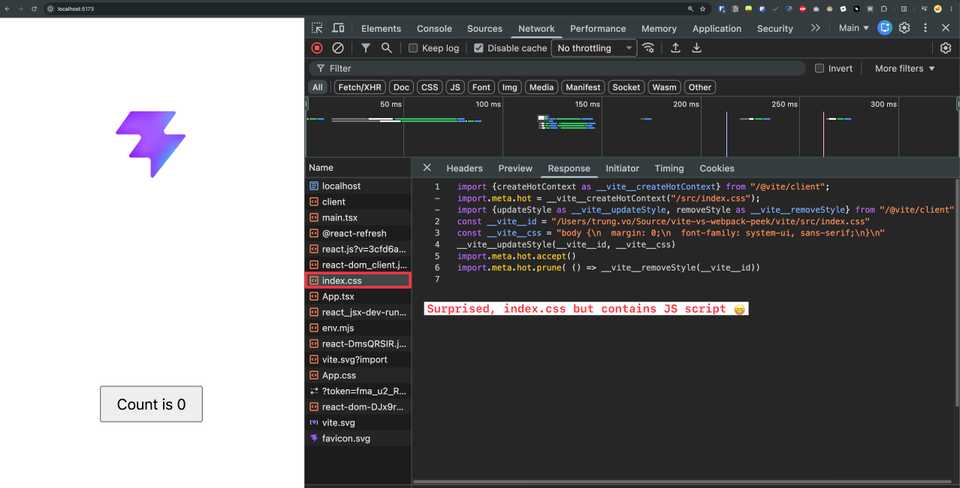Enable the Invert checkbox

coord(819,69)
